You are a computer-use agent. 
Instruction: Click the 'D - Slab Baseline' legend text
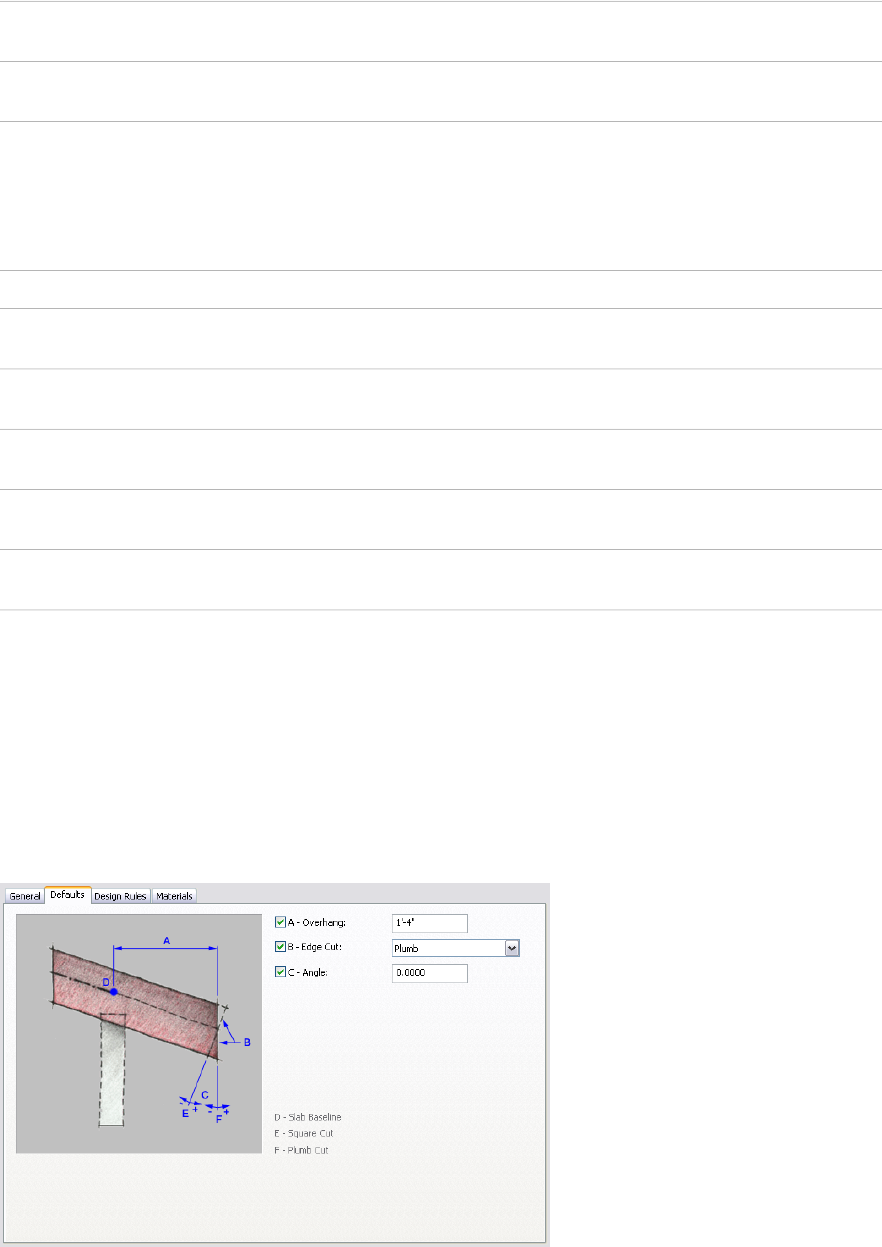(x=308, y=1117)
